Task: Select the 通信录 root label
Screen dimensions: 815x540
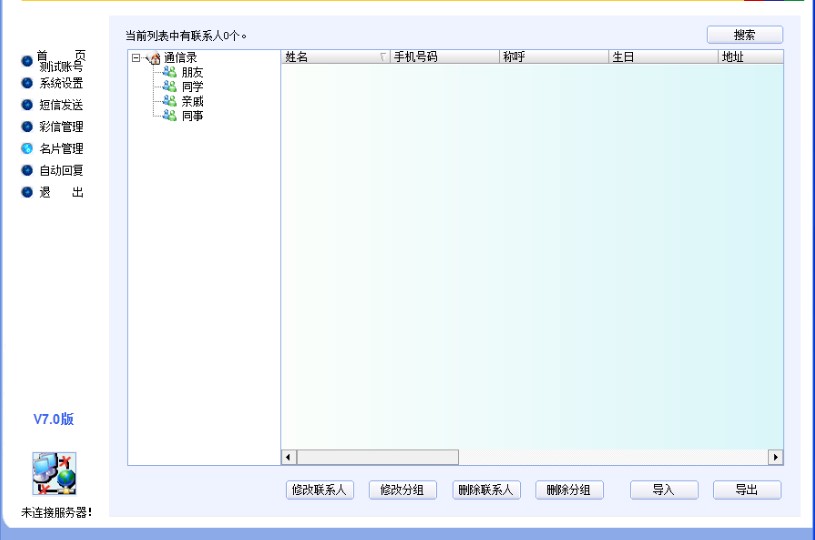Action: tap(180, 58)
